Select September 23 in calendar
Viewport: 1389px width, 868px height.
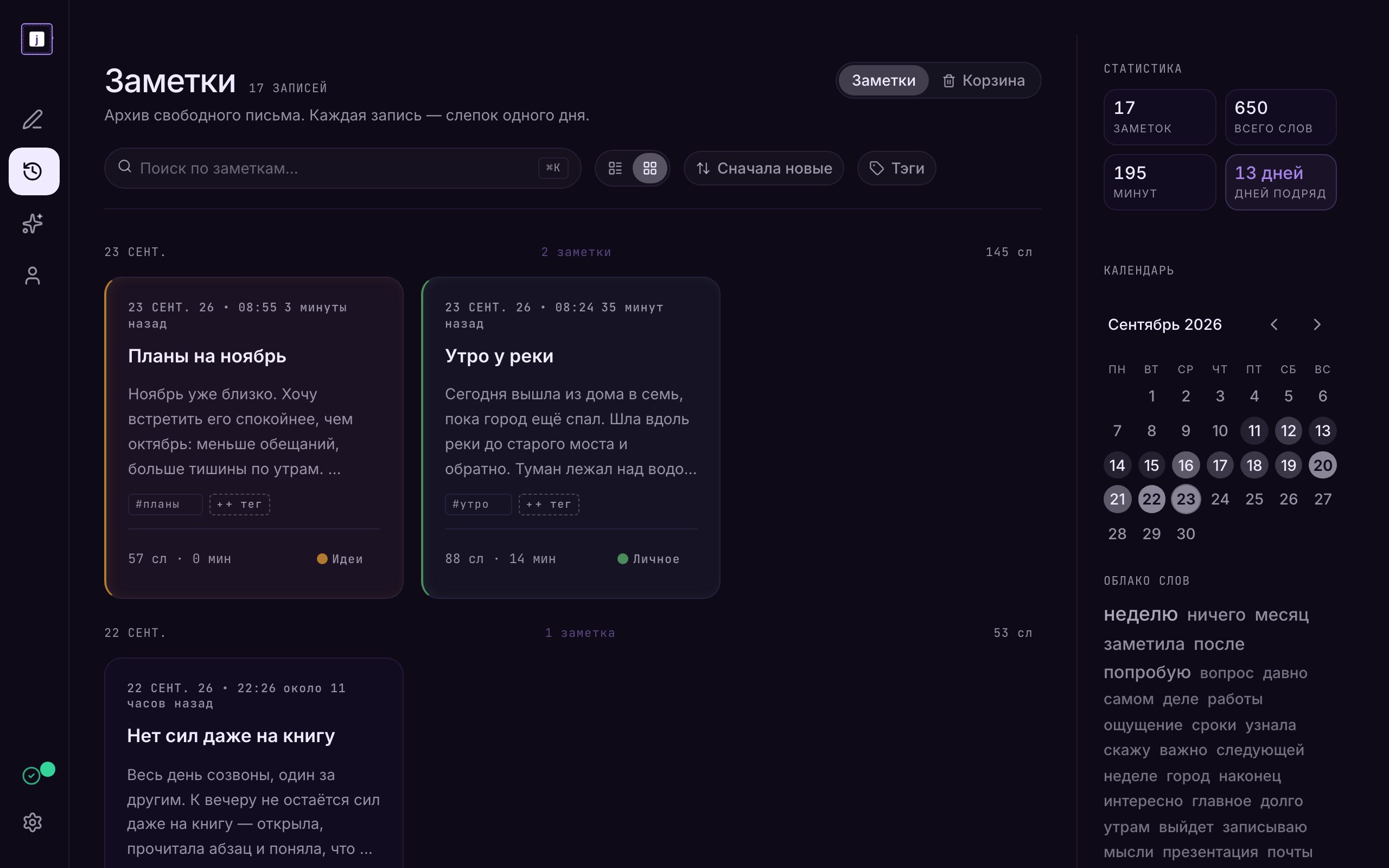1186,499
